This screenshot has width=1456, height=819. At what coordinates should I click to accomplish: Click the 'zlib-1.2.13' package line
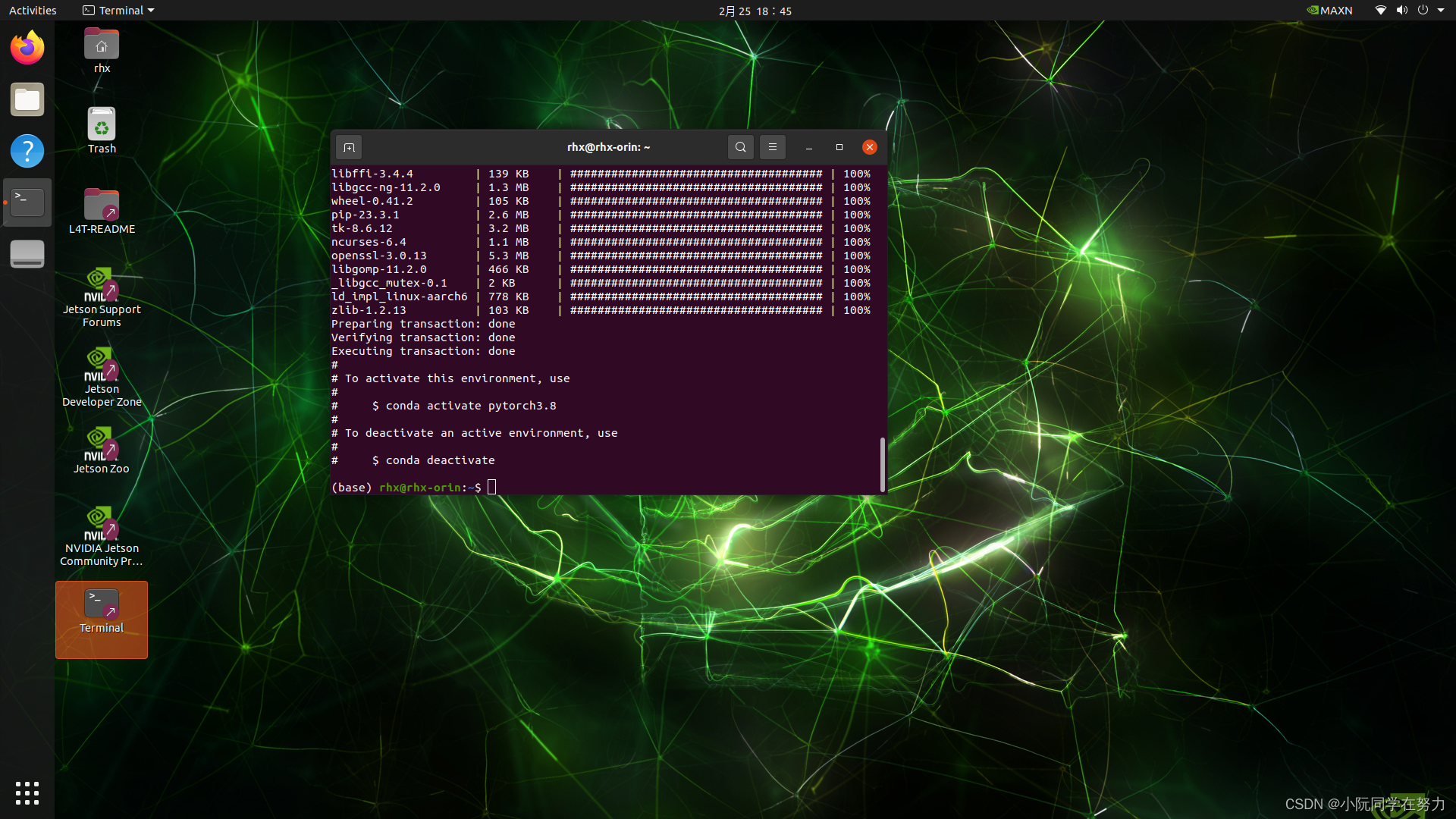tap(601, 310)
